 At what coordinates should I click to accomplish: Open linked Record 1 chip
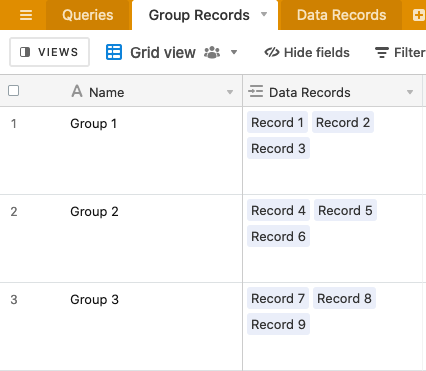[277, 122]
